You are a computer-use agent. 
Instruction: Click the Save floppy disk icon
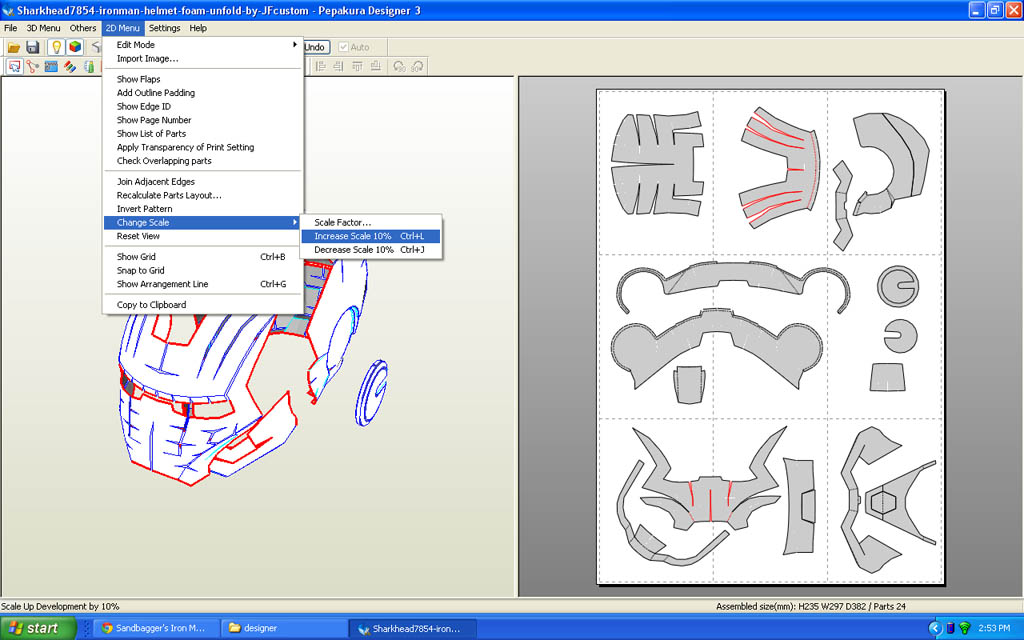(33, 47)
